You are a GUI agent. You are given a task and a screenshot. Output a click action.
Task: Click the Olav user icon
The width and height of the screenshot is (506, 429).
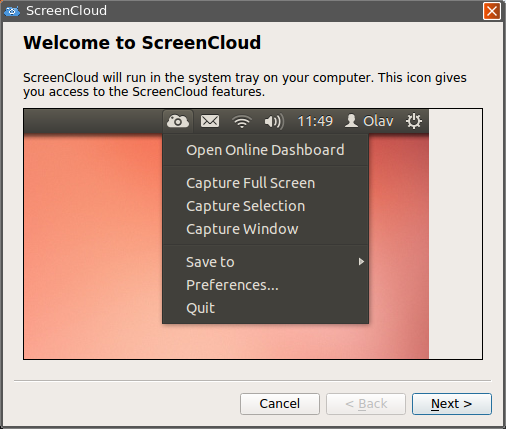pyautogui.click(x=351, y=121)
